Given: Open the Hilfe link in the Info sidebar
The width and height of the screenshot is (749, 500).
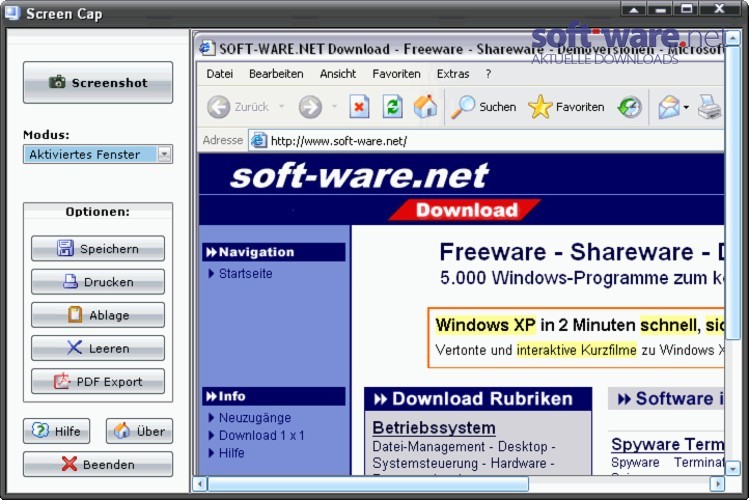Looking at the screenshot, I should pyautogui.click(x=232, y=453).
